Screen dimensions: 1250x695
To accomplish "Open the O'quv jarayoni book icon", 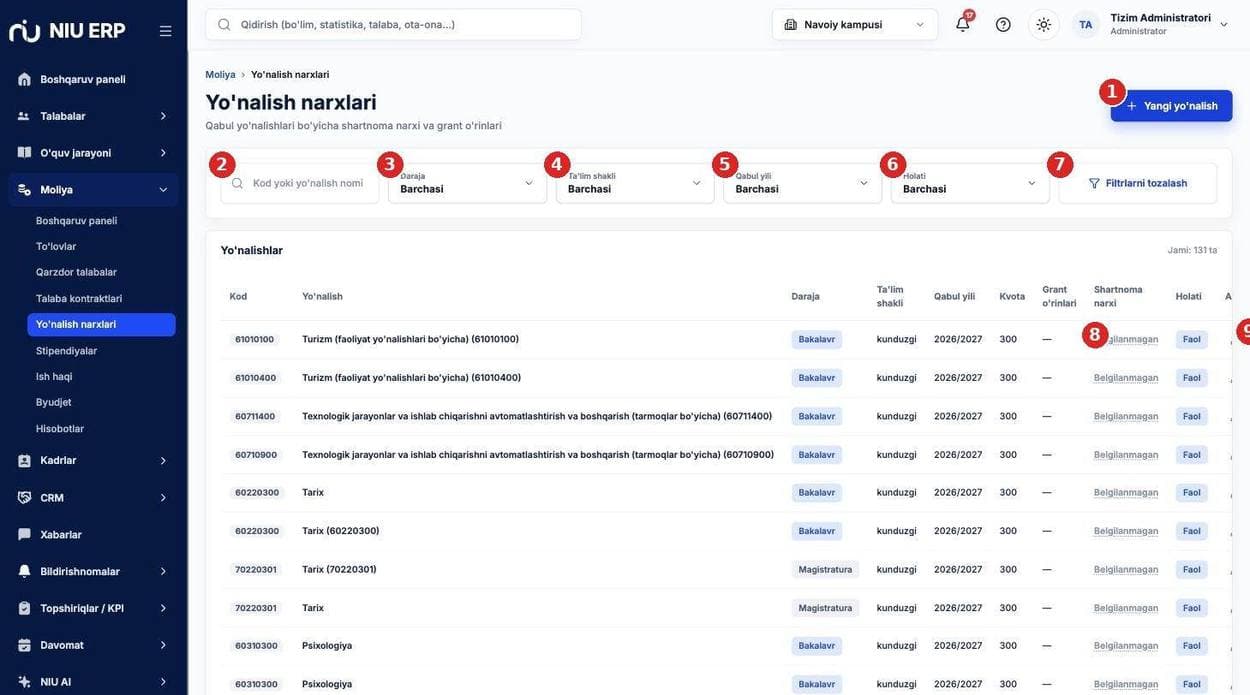I will pyautogui.click(x=24, y=153).
